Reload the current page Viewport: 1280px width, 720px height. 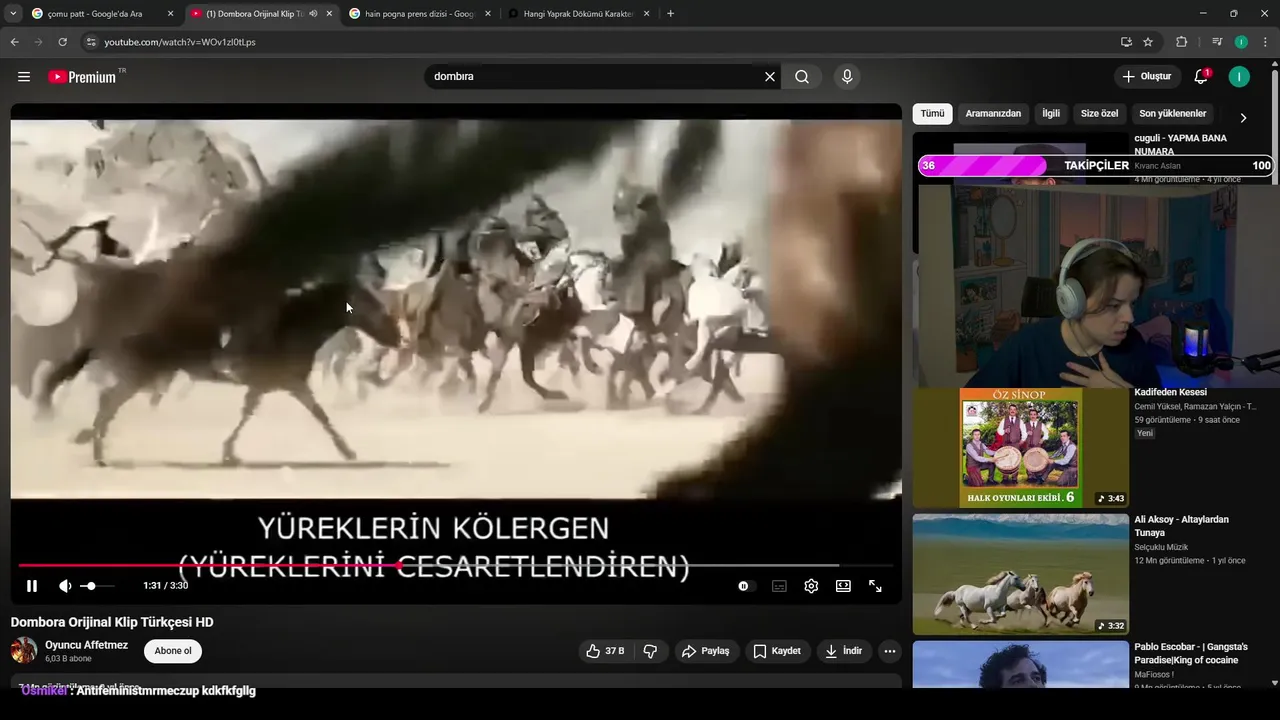coord(62,42)
